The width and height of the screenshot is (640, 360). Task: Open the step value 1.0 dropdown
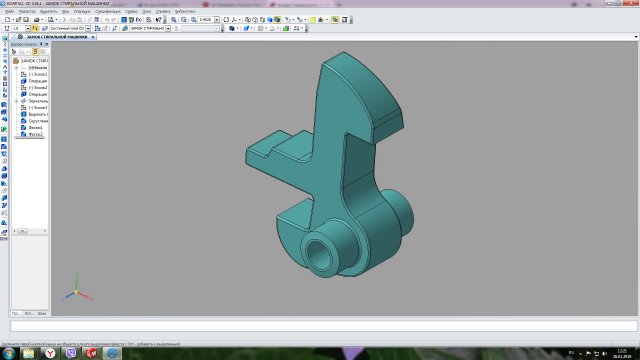click(x=28, y=28)
